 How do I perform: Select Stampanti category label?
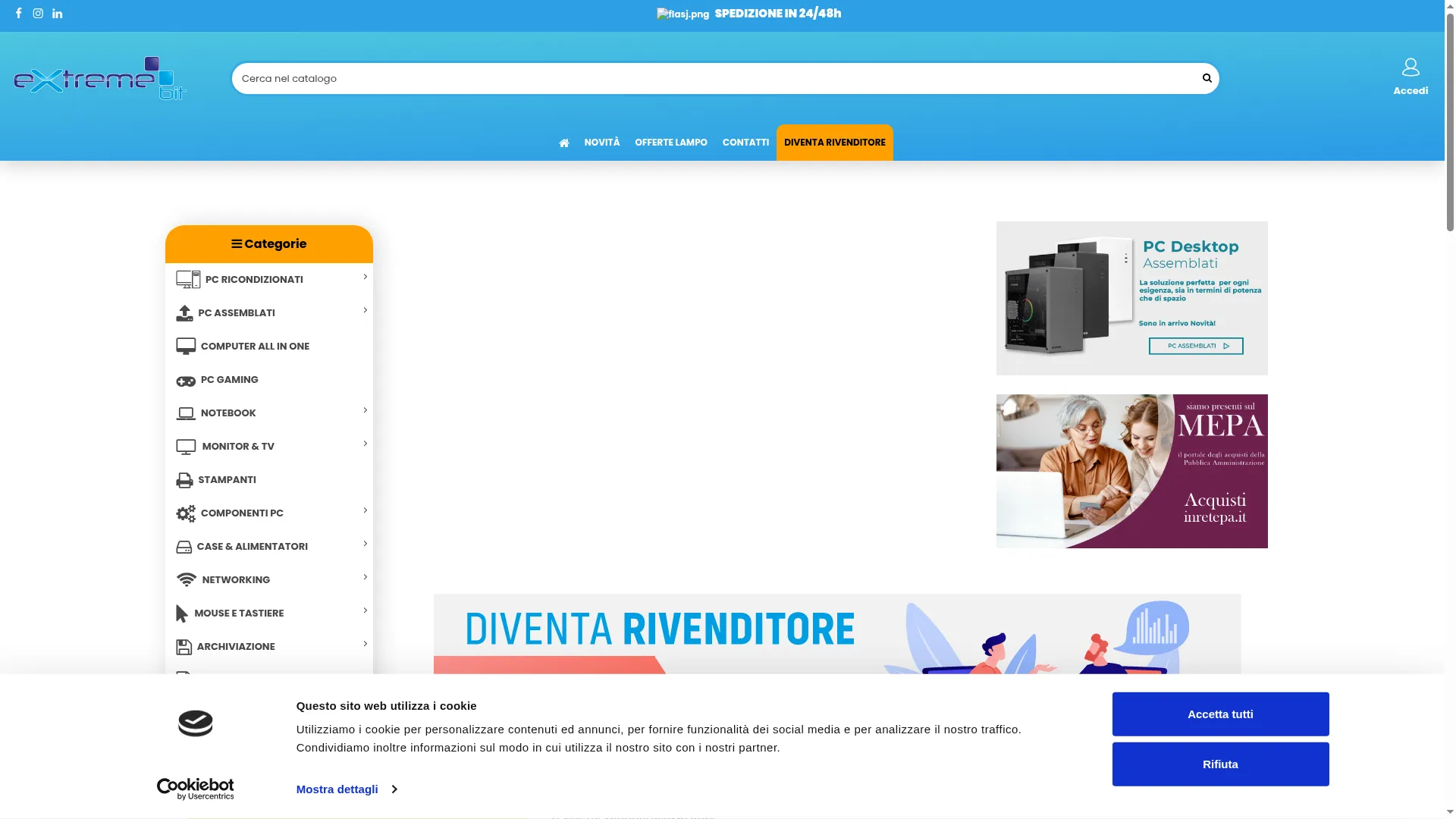coord(227,480)
